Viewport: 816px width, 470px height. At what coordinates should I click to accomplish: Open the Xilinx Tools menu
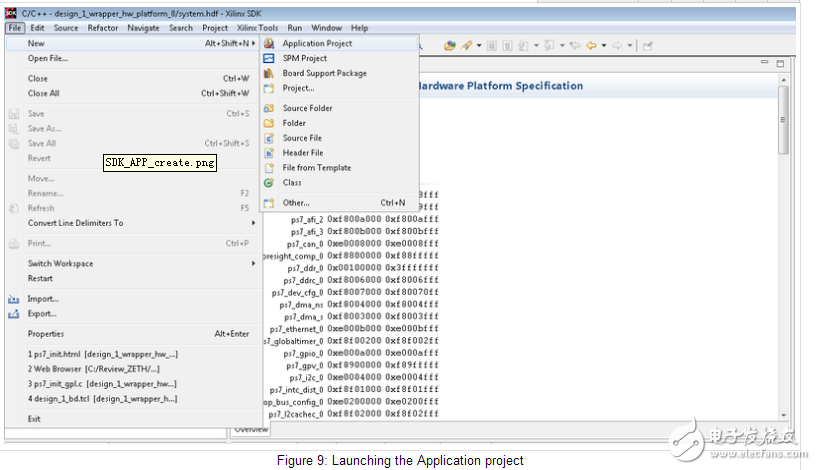(x=258, y=28)
